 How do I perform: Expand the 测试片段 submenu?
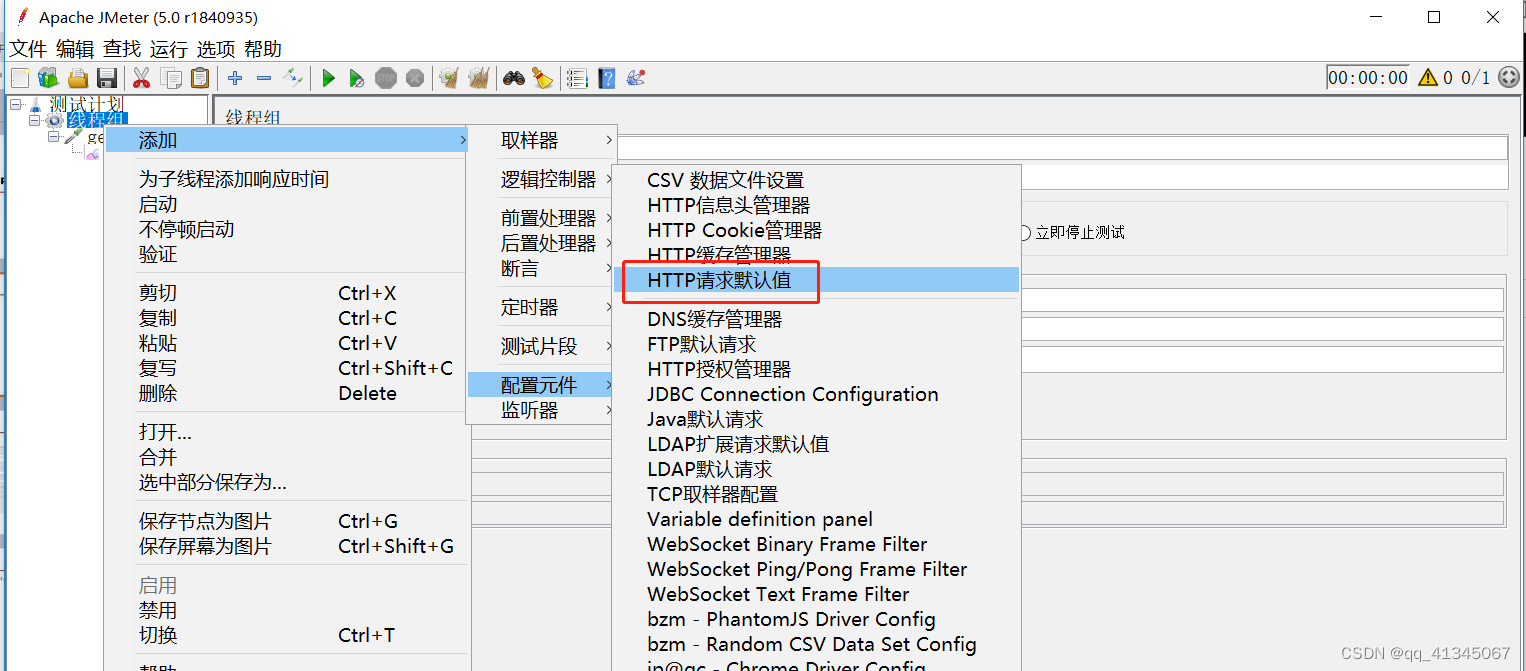(541, 346)
